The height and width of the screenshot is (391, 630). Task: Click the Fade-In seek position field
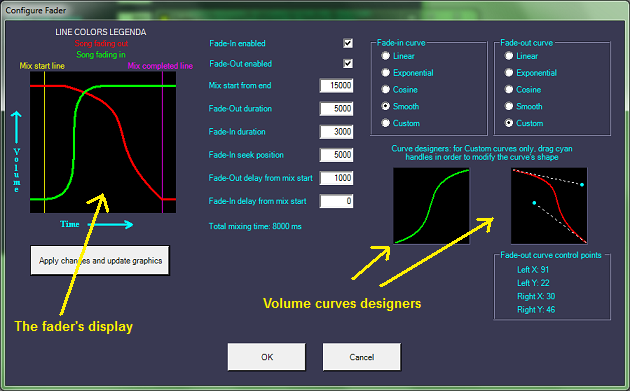(336, 155)
